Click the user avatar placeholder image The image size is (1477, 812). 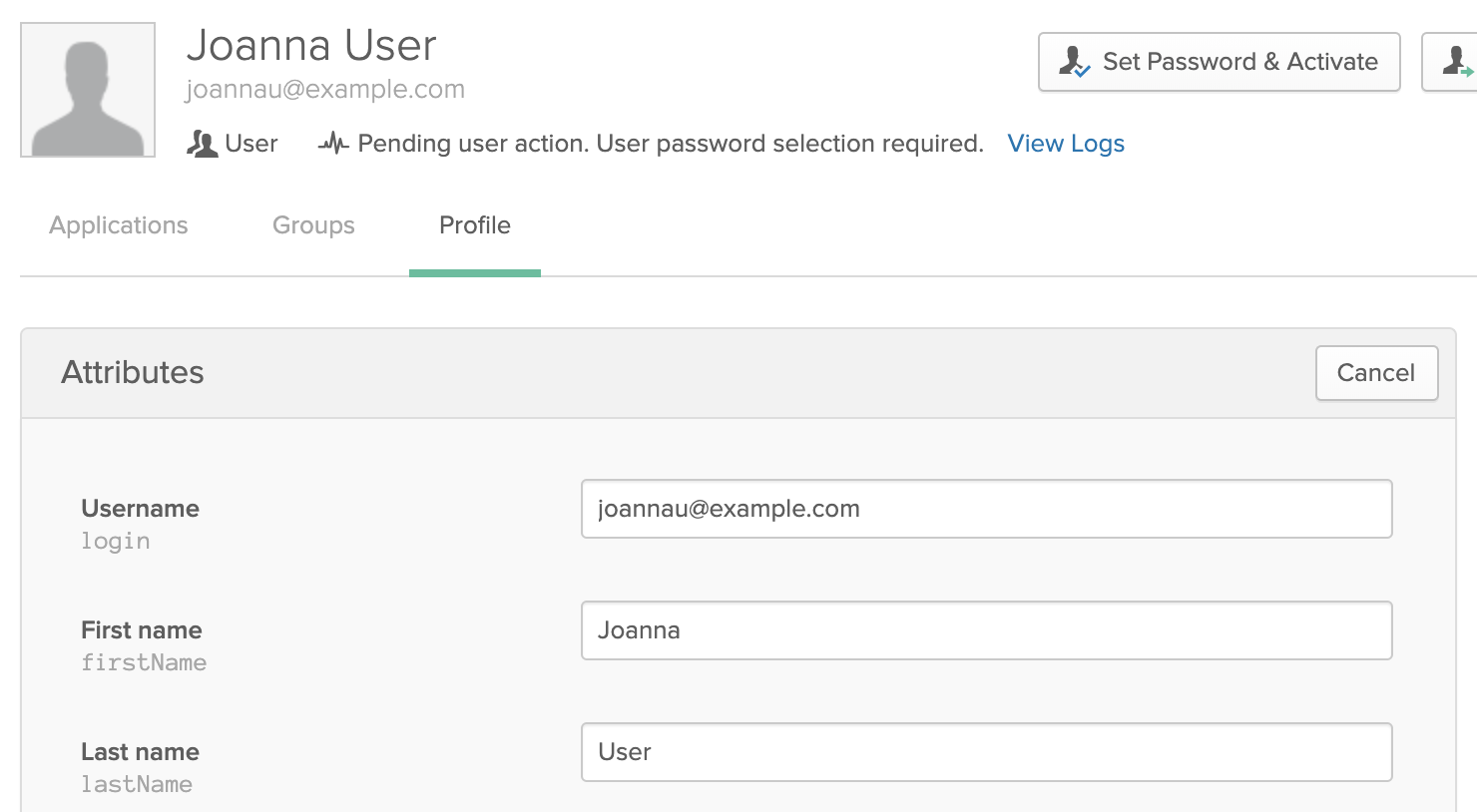pyautogui.click(x=88, y=90)
